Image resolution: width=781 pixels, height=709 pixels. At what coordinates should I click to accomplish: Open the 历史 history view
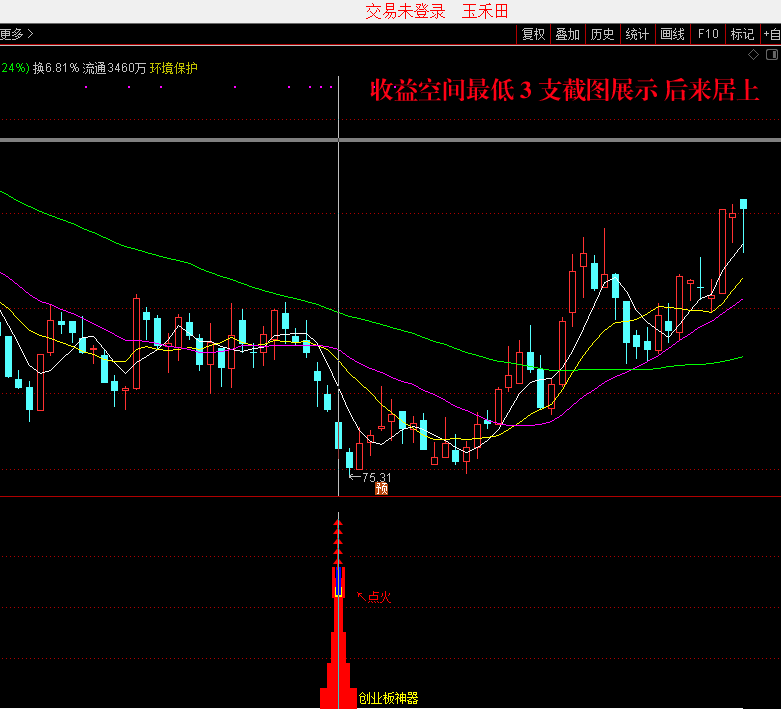tap(602, 34)
